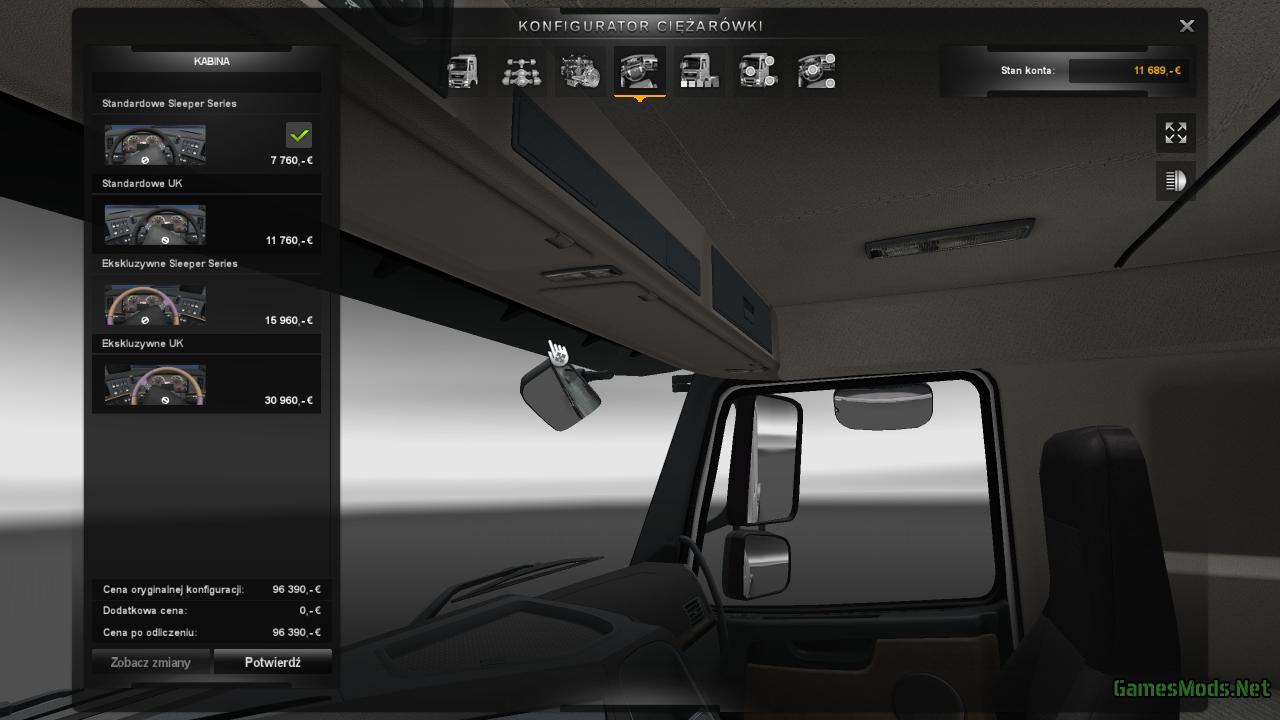Select the 30 960 € price entry

(x=289, y=400)
